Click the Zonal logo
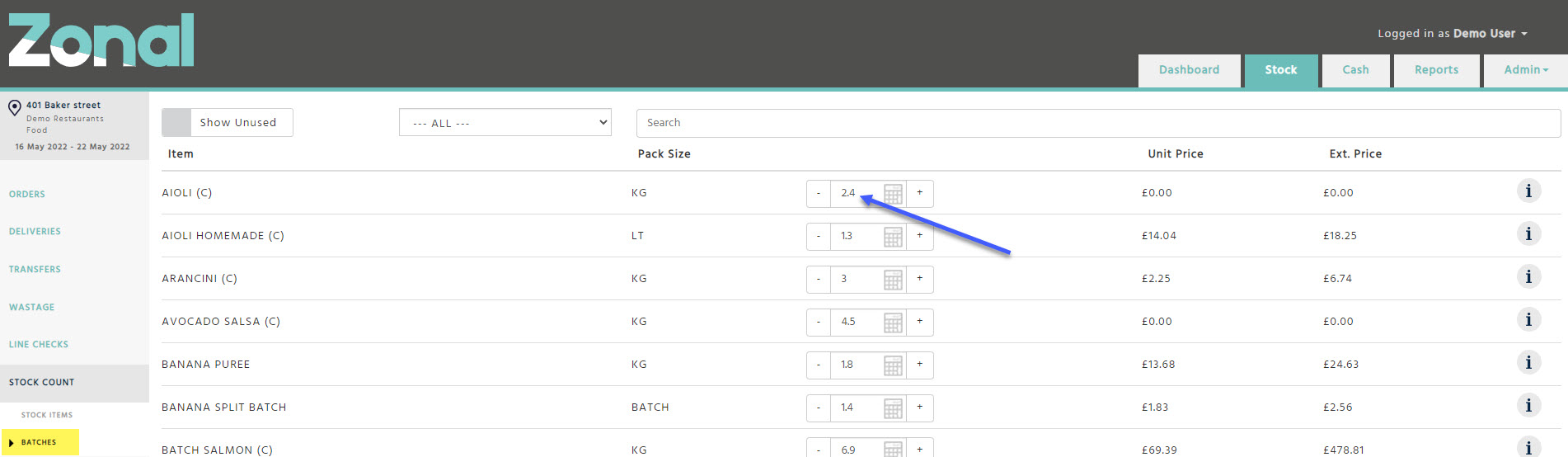Viewport: 1568px width, 457px height. [101, 40]
